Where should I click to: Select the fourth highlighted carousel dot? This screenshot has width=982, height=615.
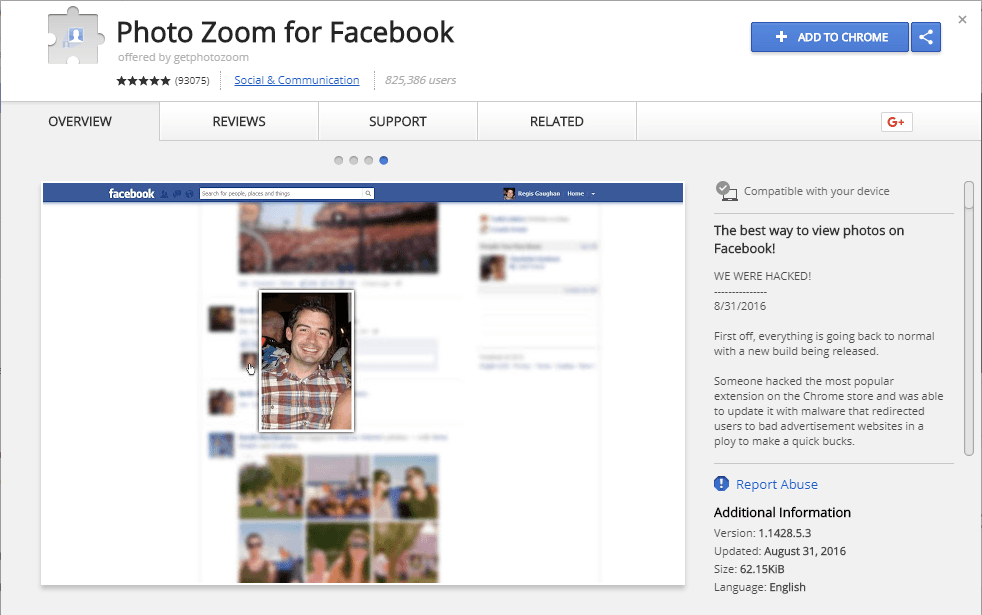384,160
